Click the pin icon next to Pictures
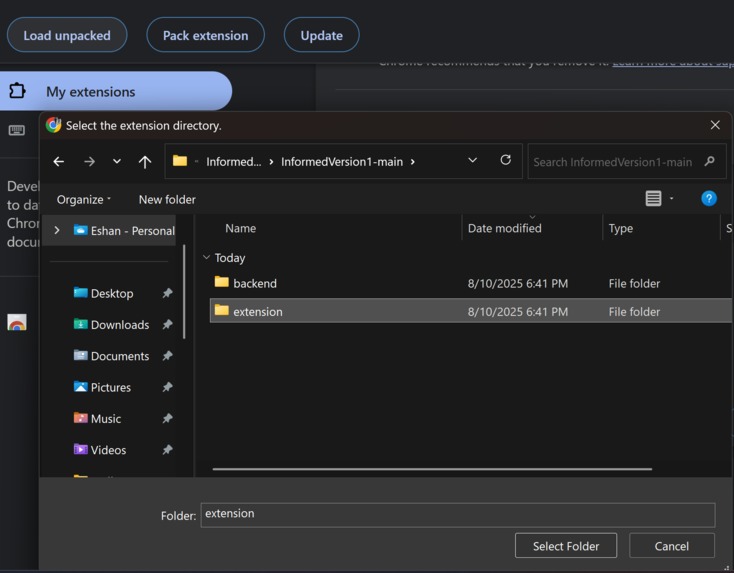The width and height of the screenshot is (734, 573). 167,387
